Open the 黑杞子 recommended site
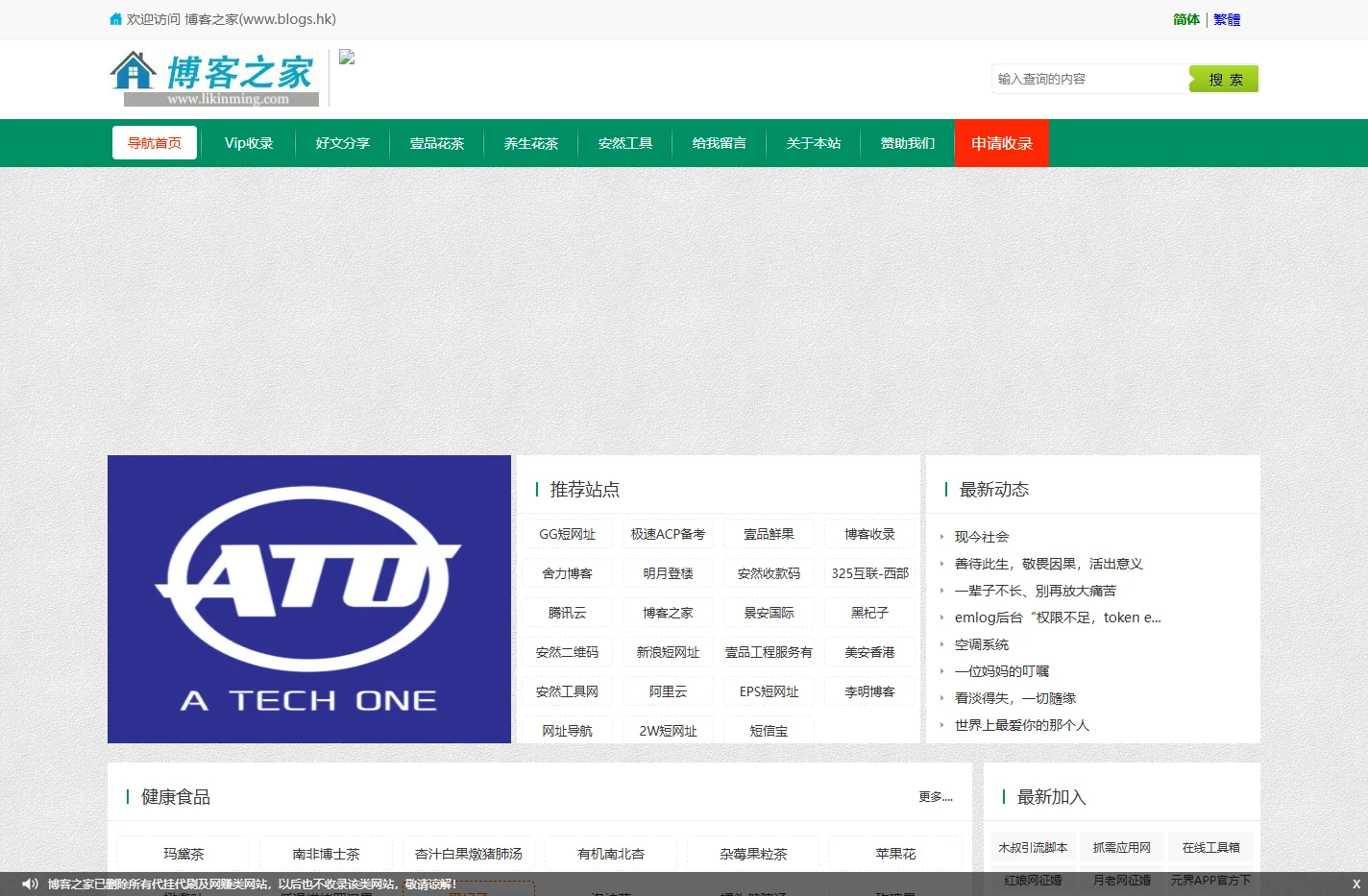The height and width of the screenshot is (896, 1368). click(869, 613)
